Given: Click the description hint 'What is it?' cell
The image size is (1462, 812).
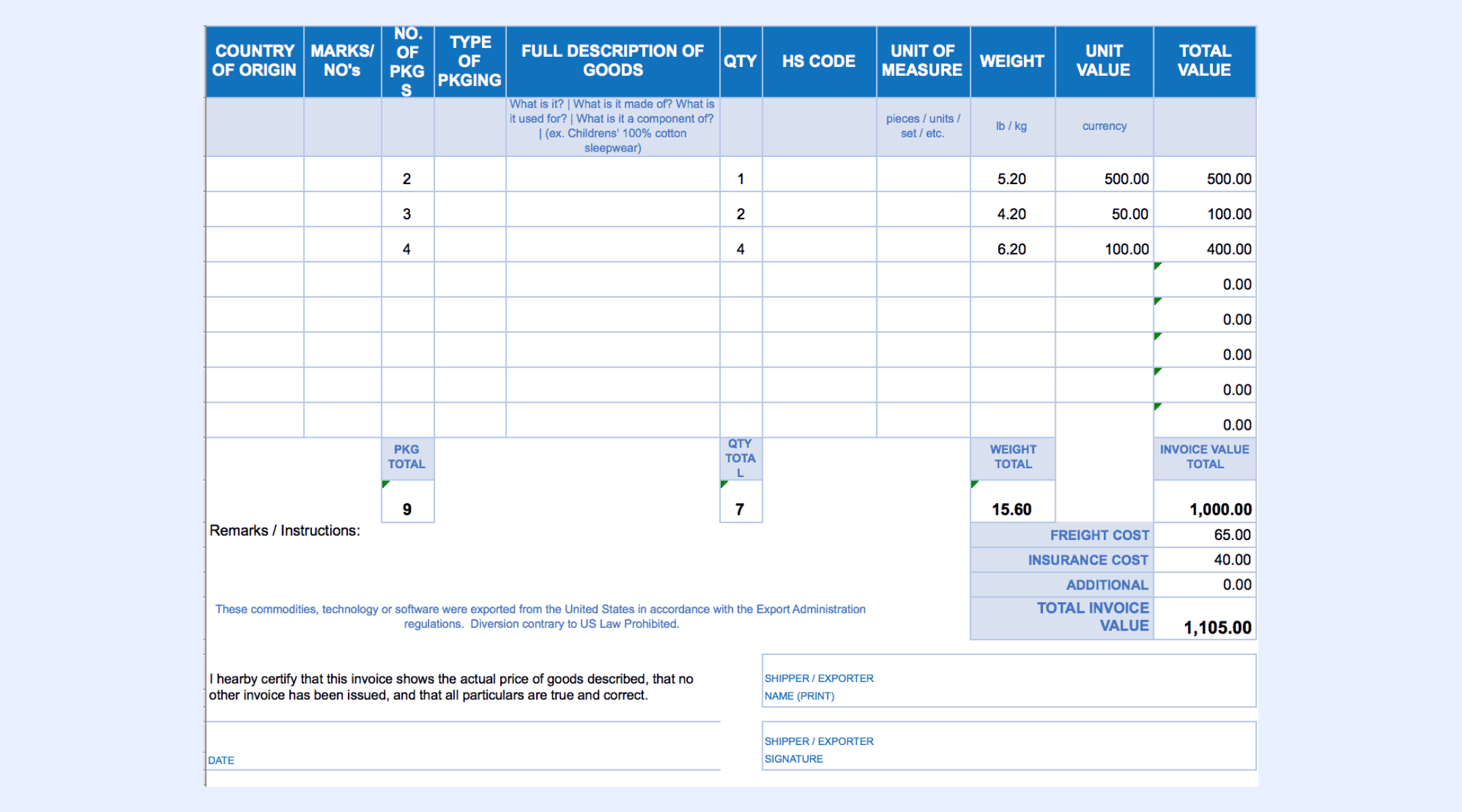Looking at the screenshot, I should point(613,127).
